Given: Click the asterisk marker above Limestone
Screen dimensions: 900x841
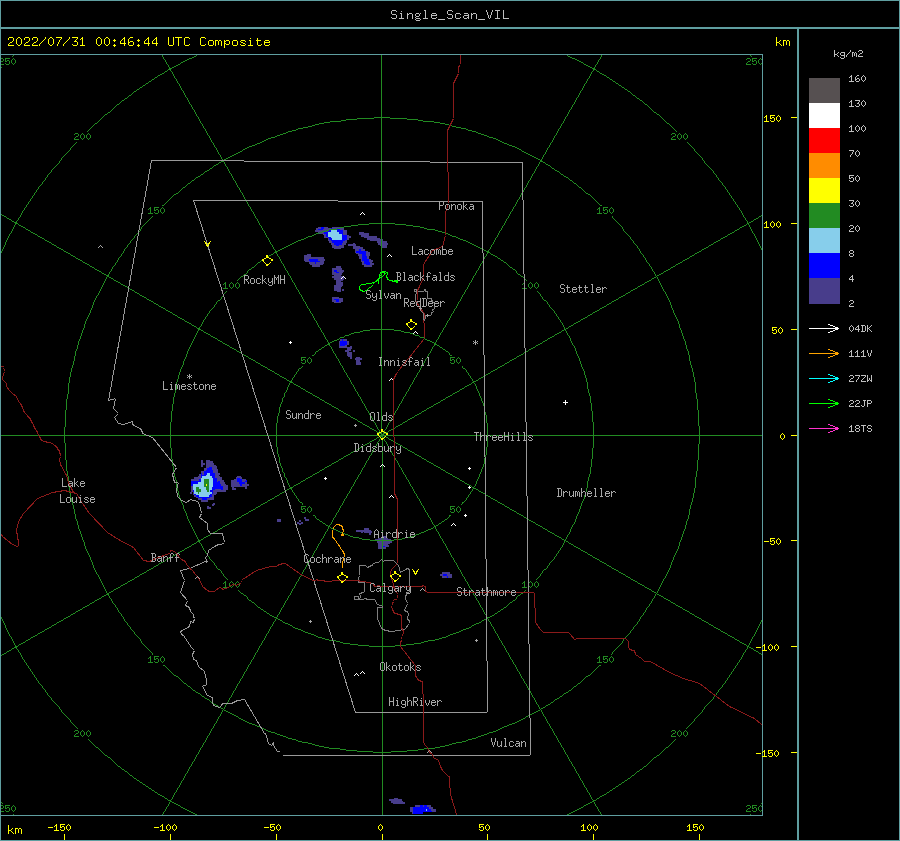Looking at the screenshot, I should coord(189,377).
